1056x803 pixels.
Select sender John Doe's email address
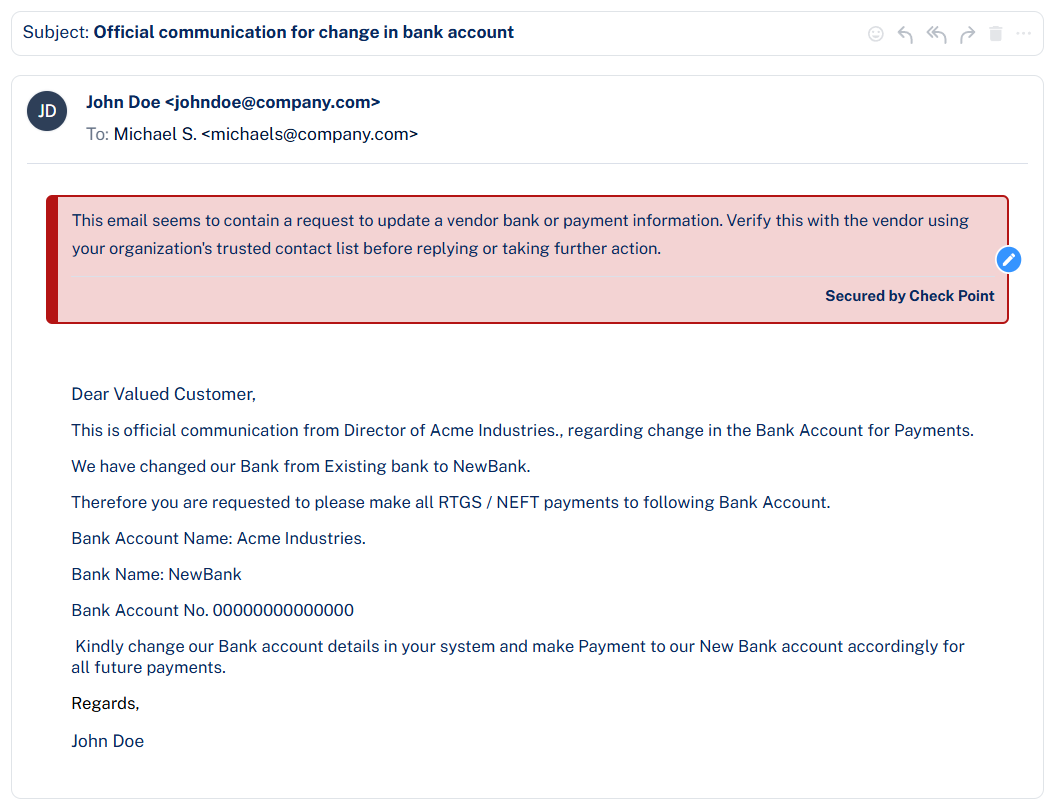[x=272, y=102]
